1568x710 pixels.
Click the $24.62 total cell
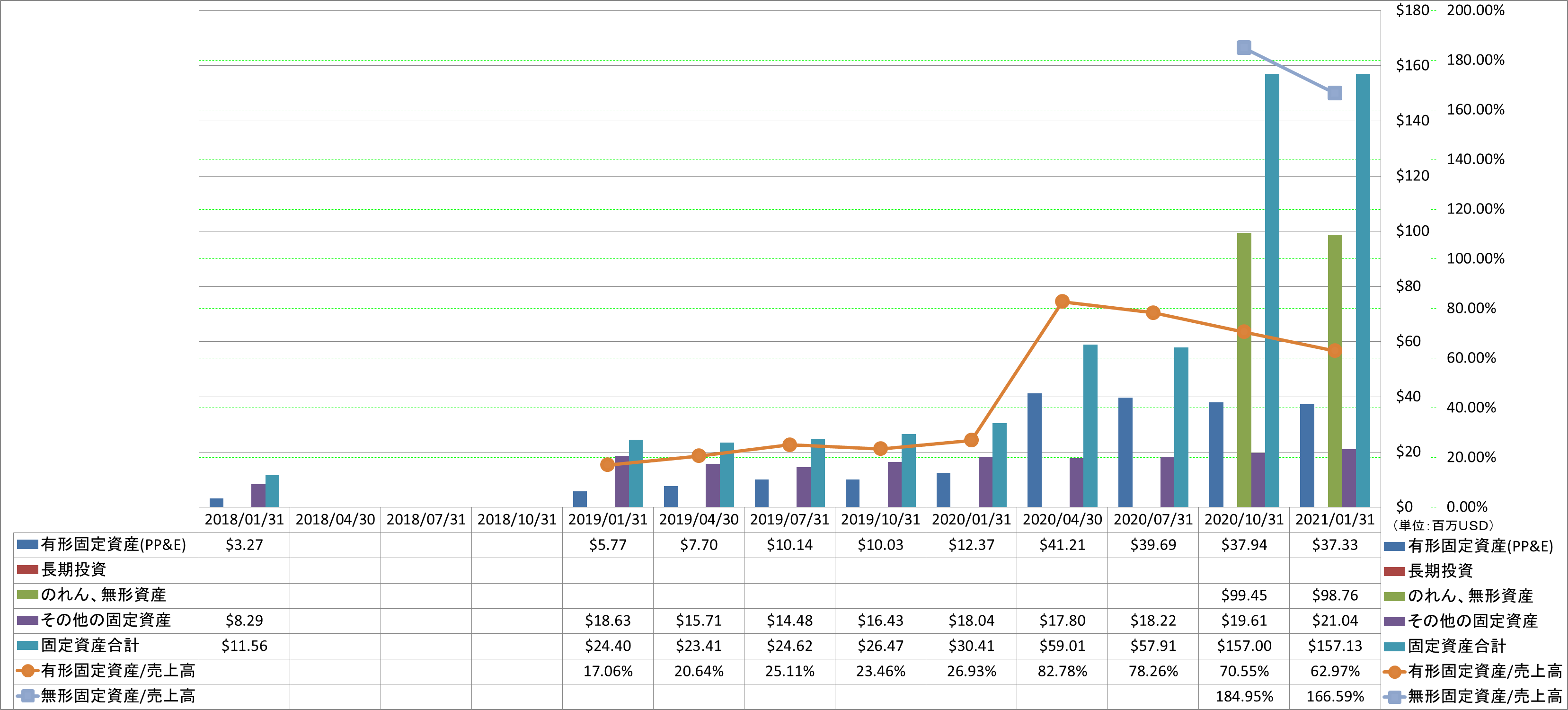pos(789,646)
